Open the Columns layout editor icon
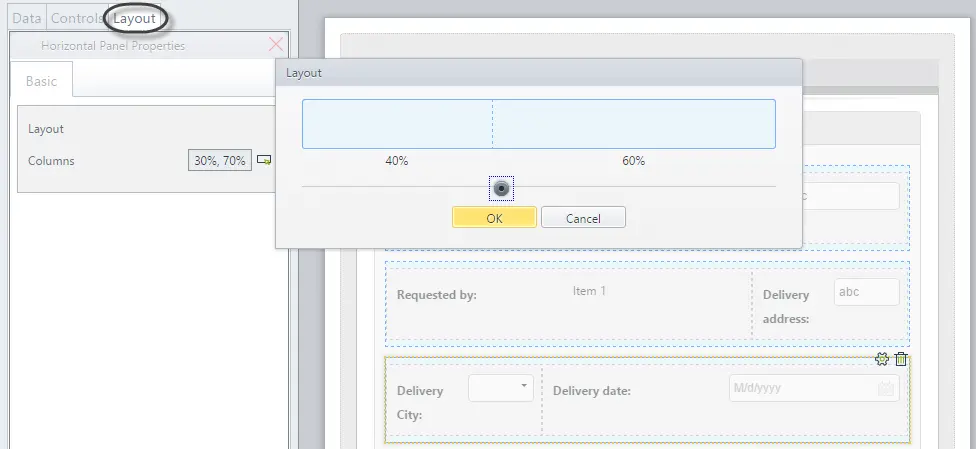 tap(264, 160)
